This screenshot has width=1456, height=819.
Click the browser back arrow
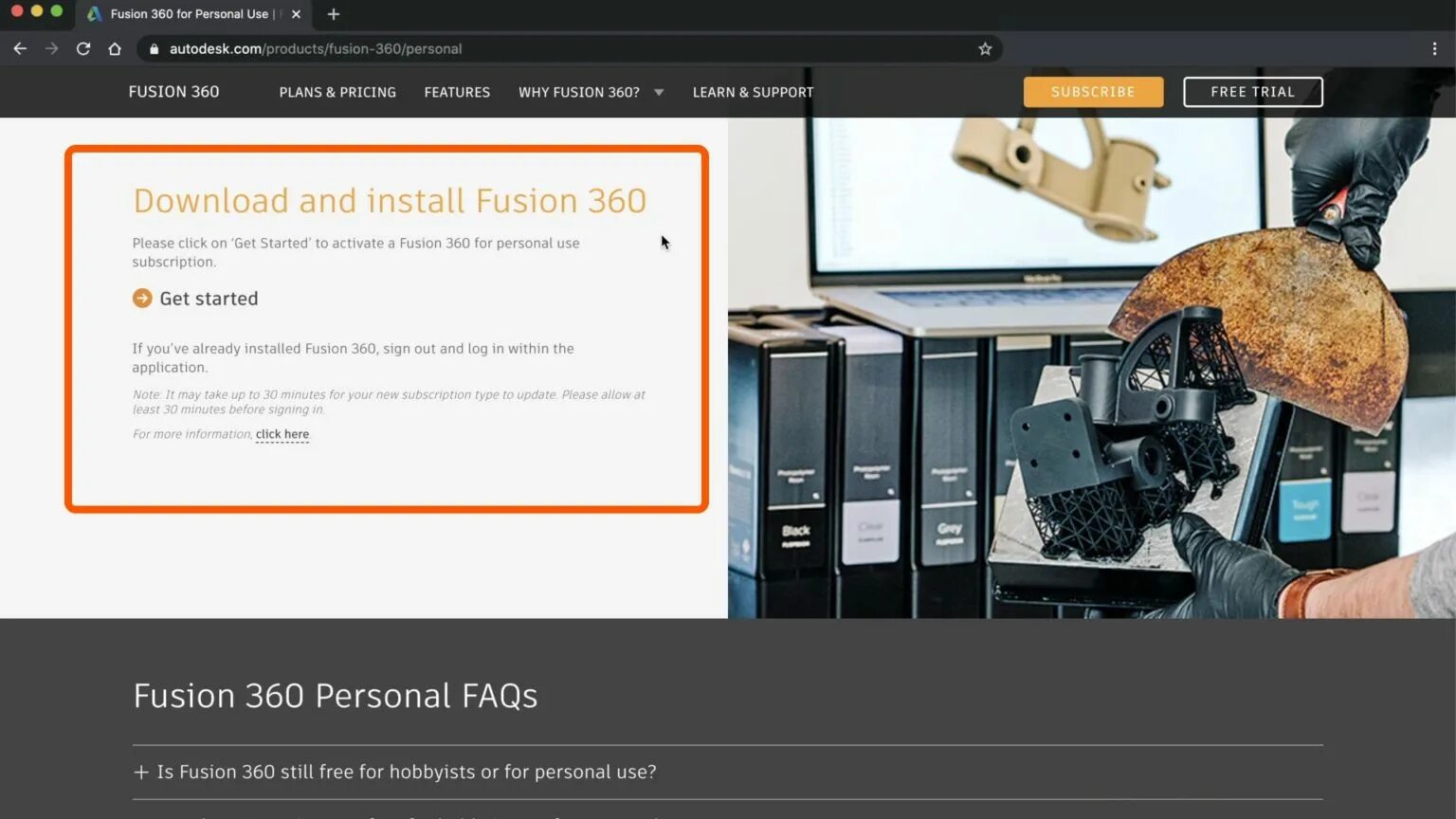pyautogui.click(x=20, y=48)
